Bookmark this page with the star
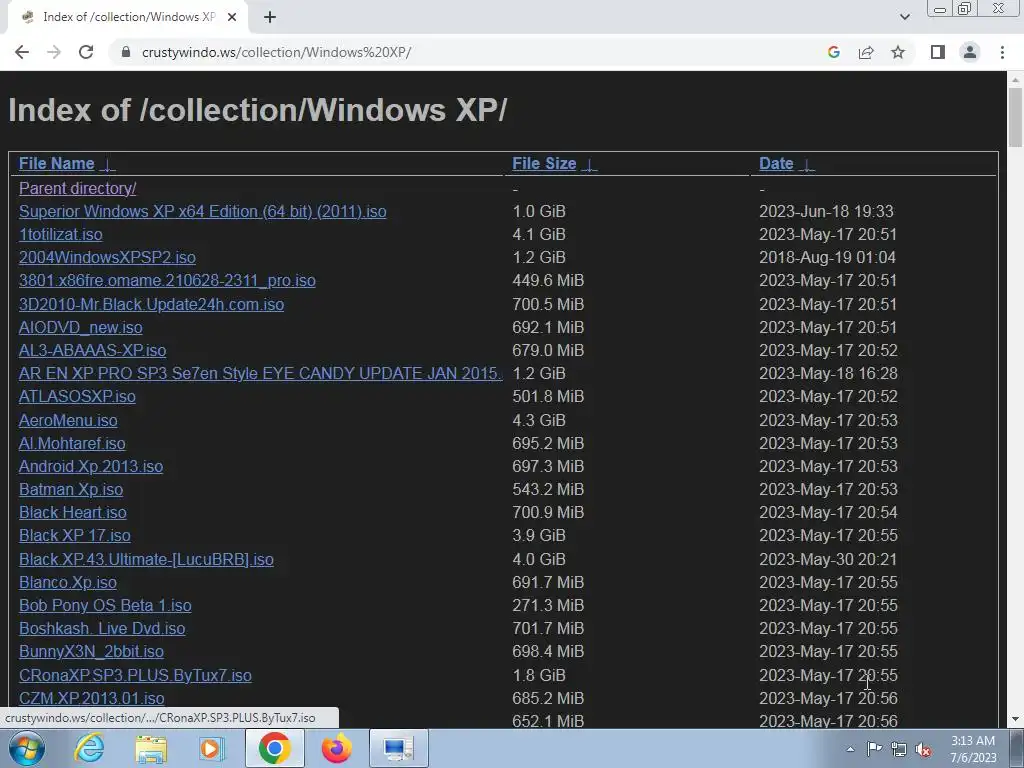 tap(898, 52)
